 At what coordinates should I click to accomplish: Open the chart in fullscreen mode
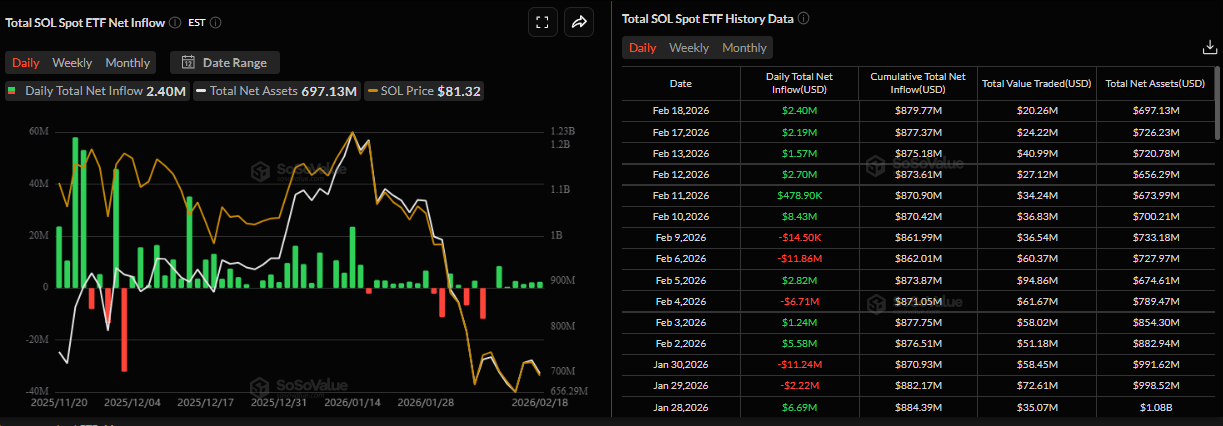541,23
